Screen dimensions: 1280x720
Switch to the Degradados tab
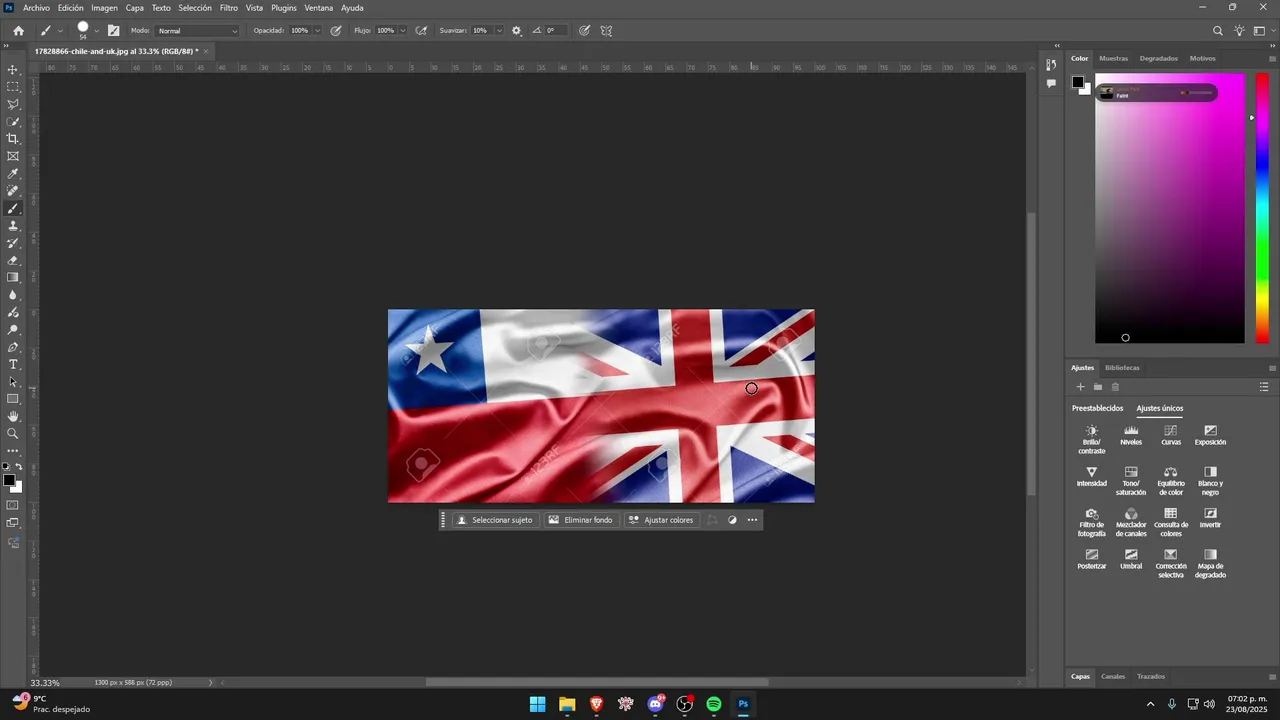click(x=1159, y=58)
